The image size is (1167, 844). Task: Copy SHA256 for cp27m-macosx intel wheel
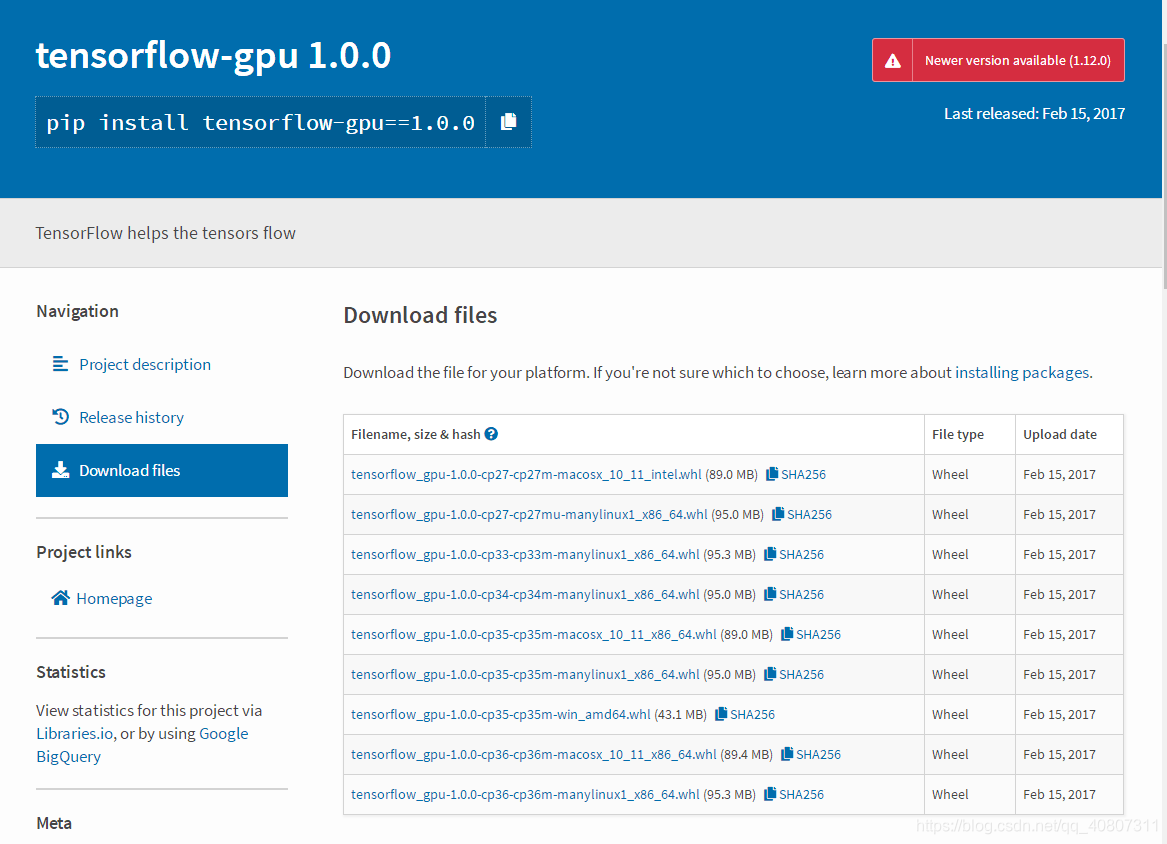(x=796, y=474)
